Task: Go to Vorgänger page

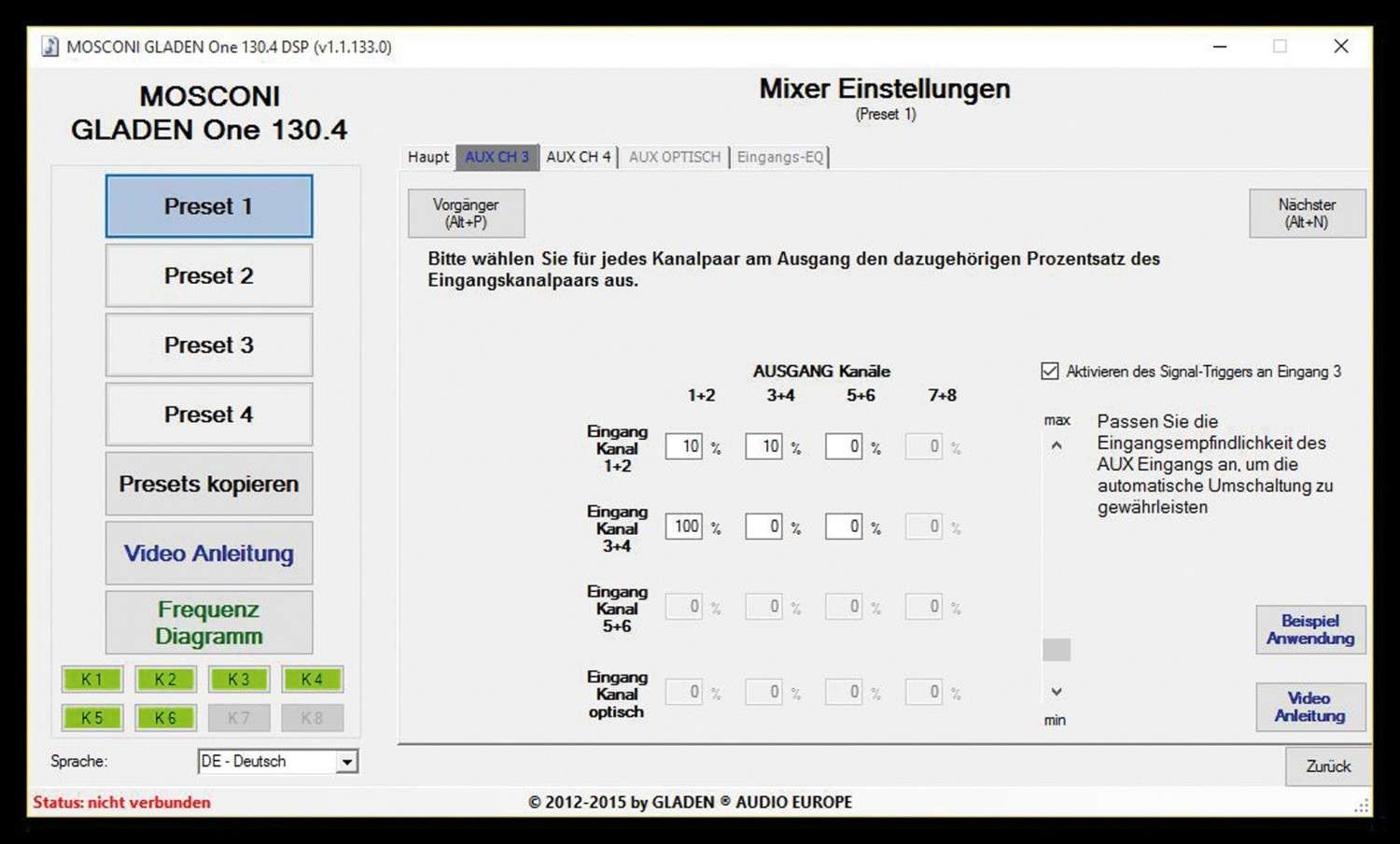Action: 466,213
